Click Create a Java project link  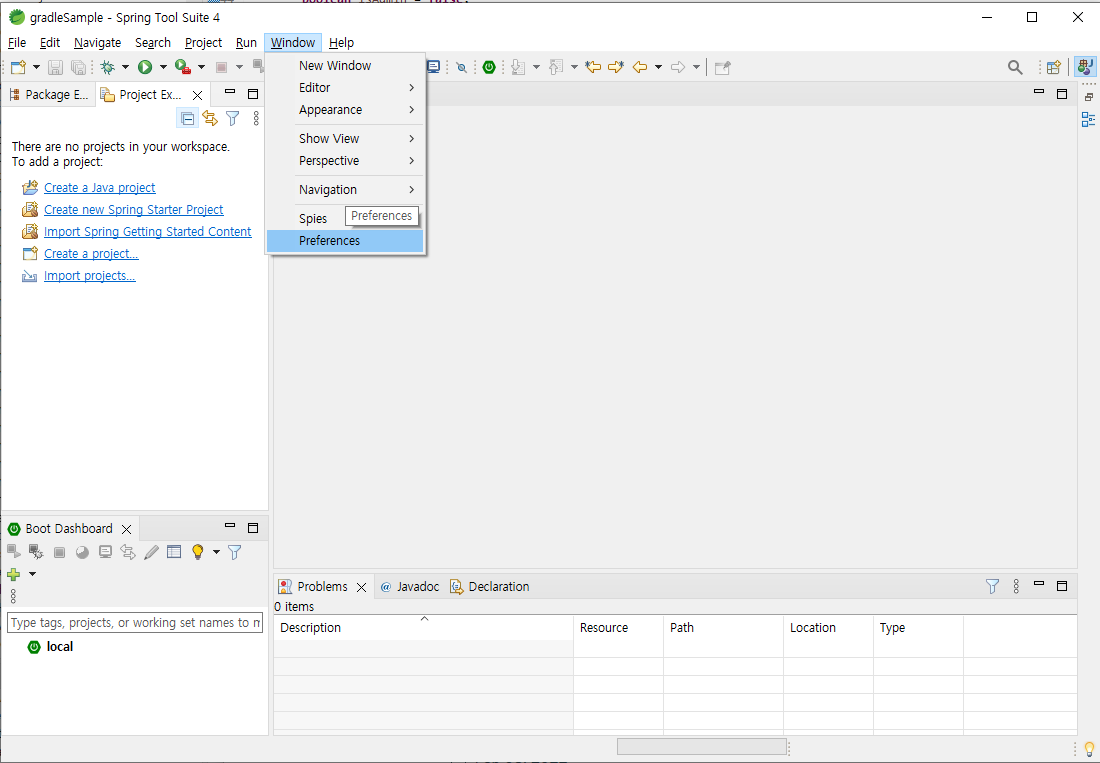coord(100,188)
